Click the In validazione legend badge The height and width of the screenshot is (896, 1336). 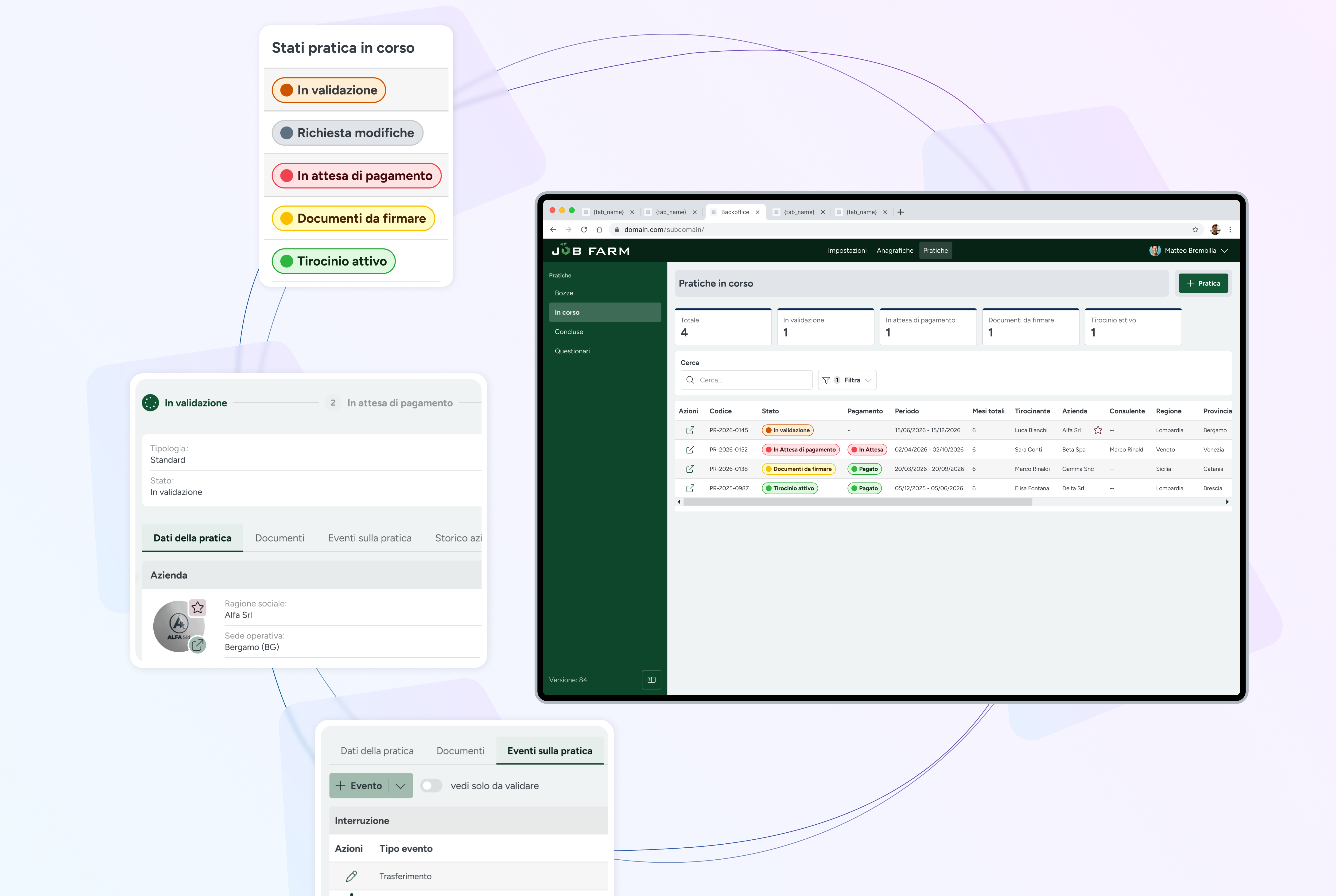click(329, 90)
